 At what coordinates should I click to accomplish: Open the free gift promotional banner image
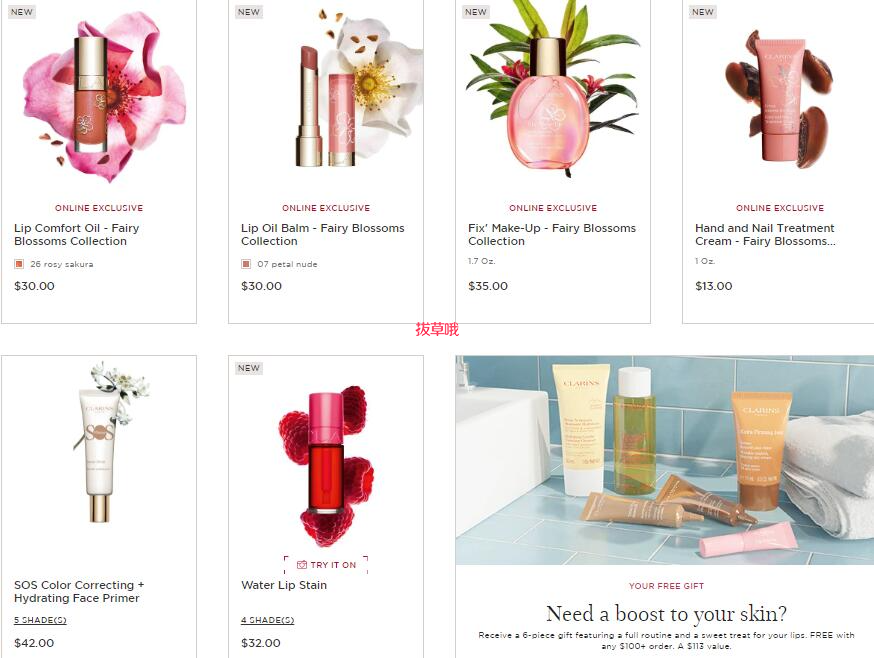coord(664,460)
